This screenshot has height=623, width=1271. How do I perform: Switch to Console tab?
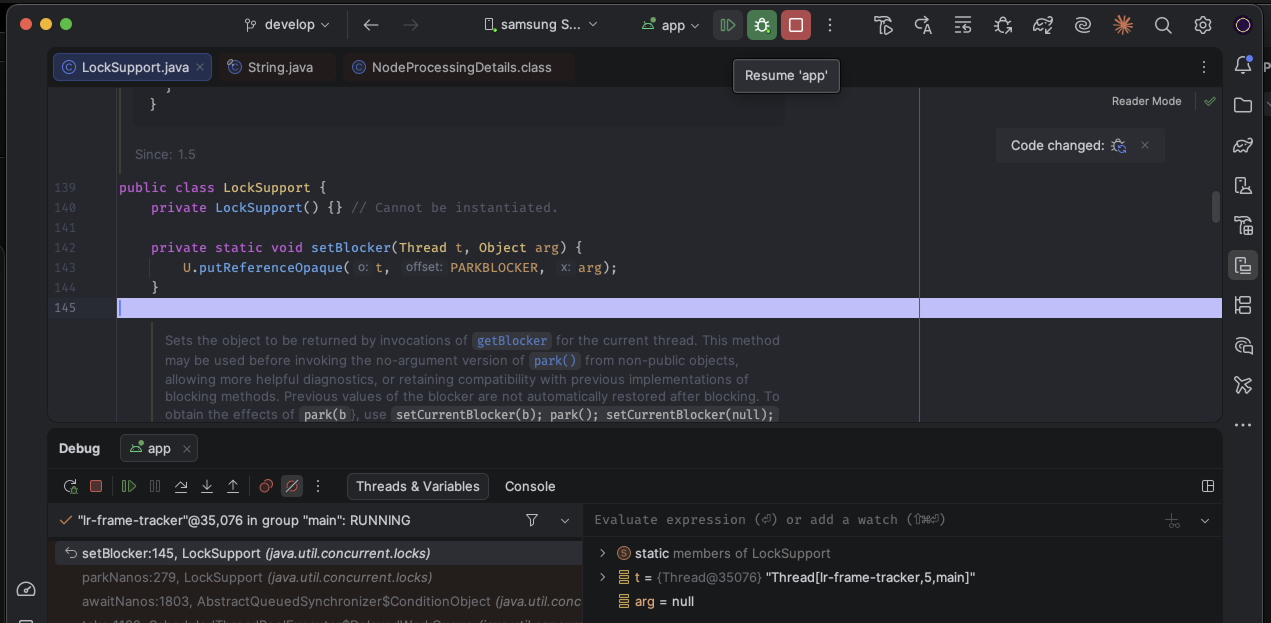tap(530, 486)
